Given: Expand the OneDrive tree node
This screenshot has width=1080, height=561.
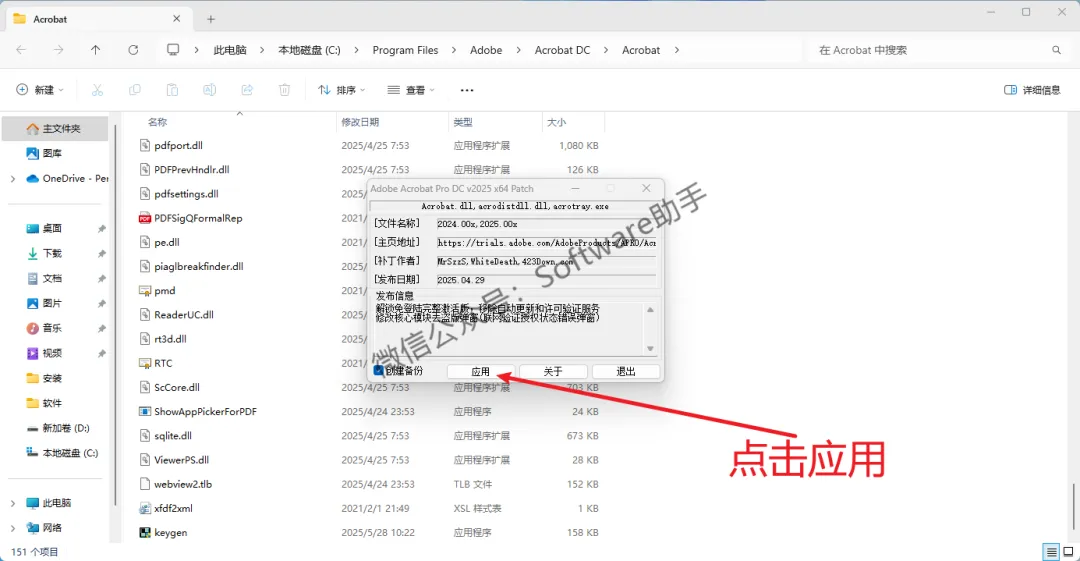Looking at the screenshot, I should [12, 178].
